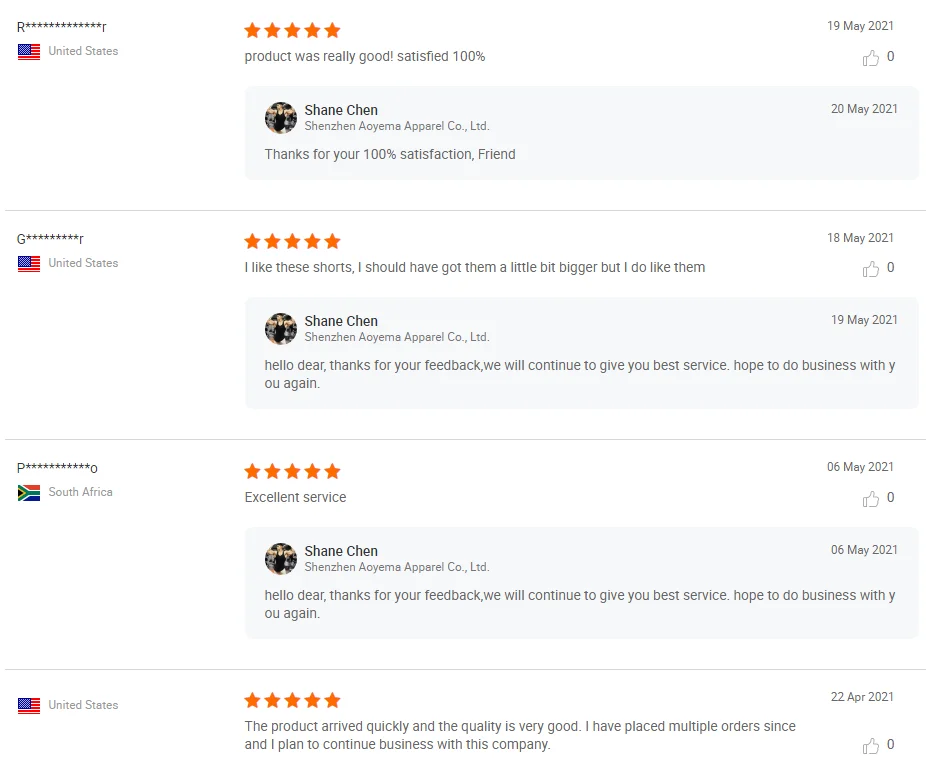Click Shenzhen Aoyema Apparel Co. in 06 May reply
Image resolution: width=926 pixels, height=765 pixels.
click(x=397, y=567)
